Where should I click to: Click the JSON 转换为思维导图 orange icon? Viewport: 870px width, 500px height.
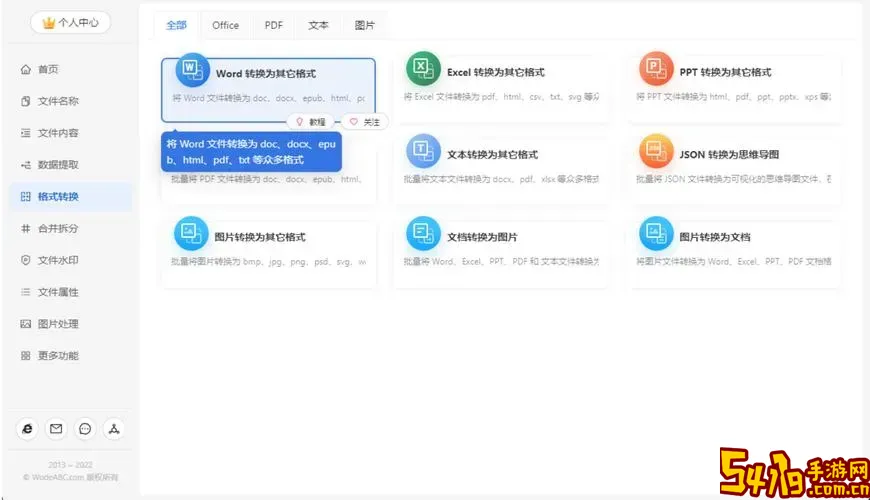pyautogui.click(x=656, y=150)
